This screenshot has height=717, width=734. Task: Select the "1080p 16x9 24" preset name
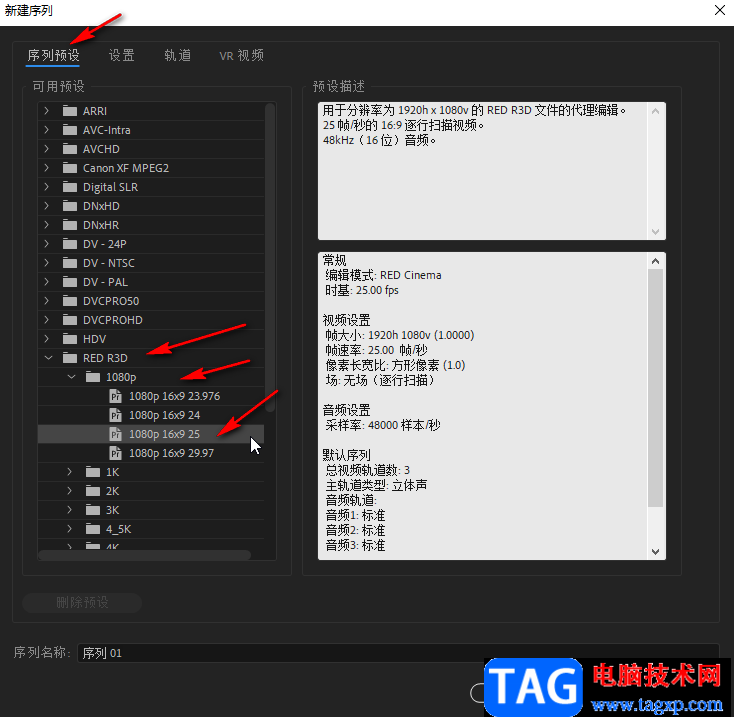point(164,415)
